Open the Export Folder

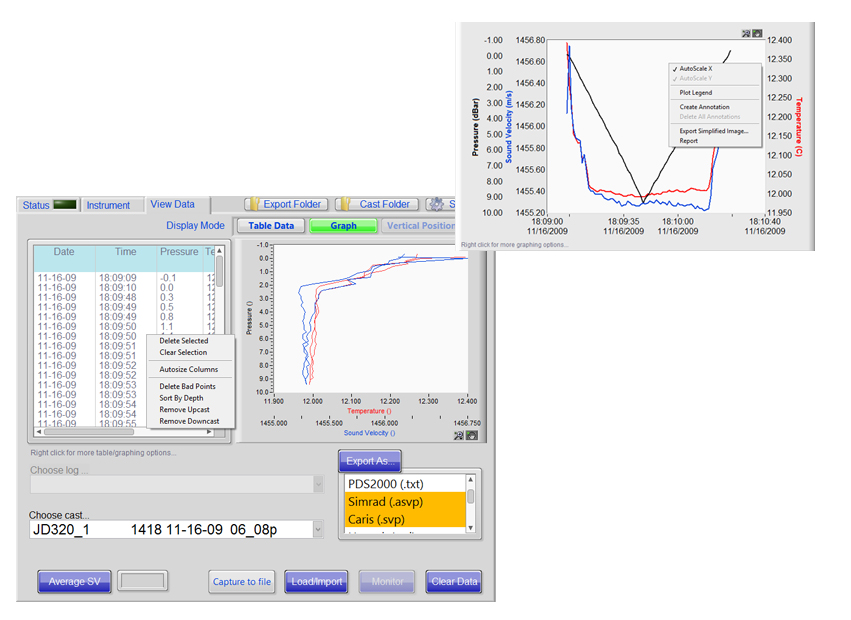pyautogui.click(x=284, y=204)
